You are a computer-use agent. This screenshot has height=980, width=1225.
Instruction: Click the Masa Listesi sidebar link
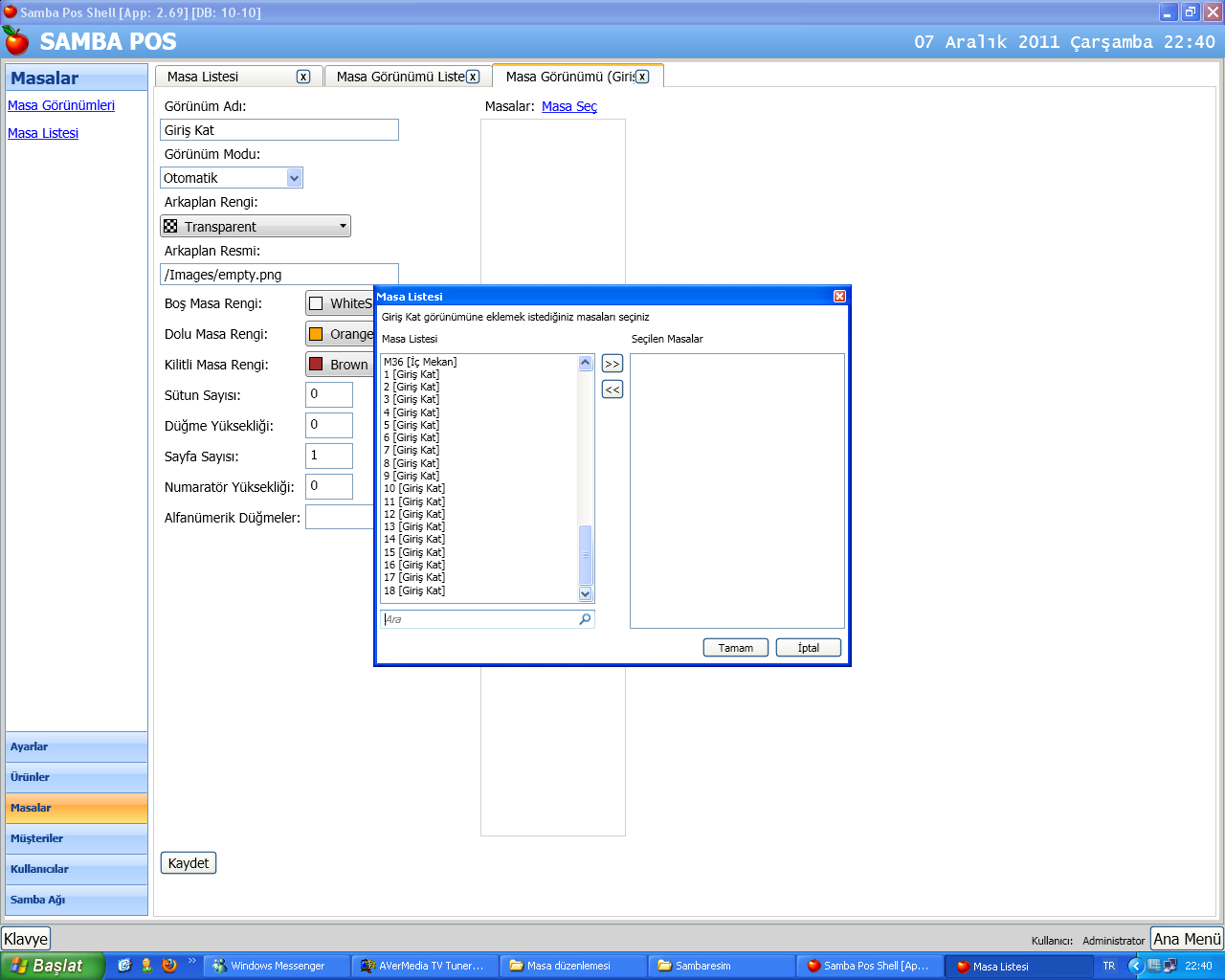43,133
